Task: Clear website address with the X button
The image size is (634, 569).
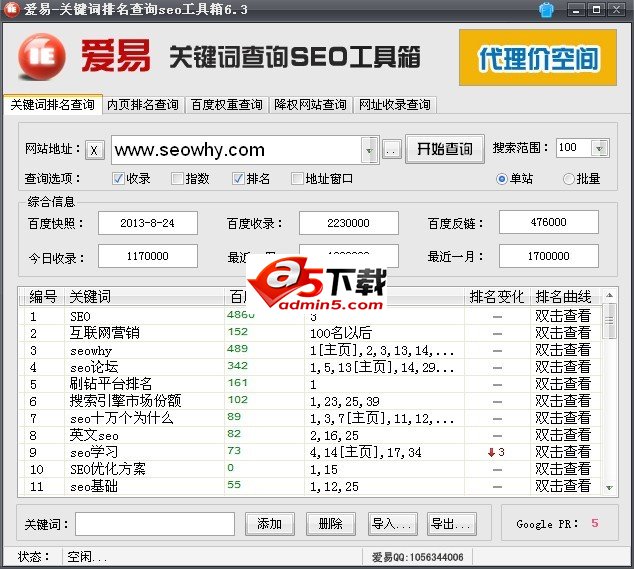Action: click(95, 150)
